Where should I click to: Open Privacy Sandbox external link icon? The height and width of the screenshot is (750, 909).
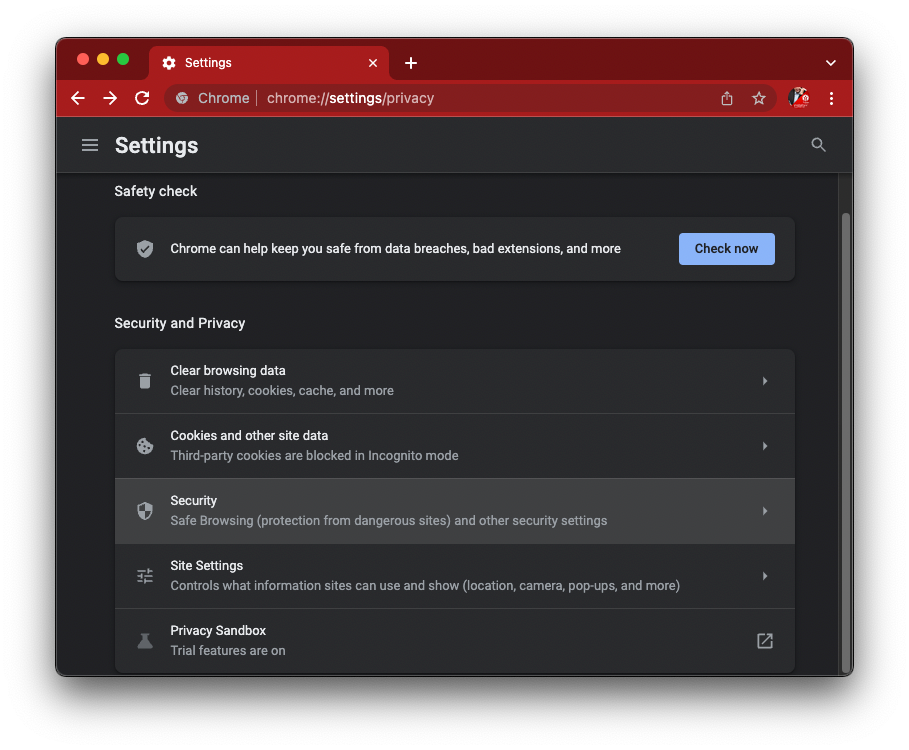(x=764, y=641)
